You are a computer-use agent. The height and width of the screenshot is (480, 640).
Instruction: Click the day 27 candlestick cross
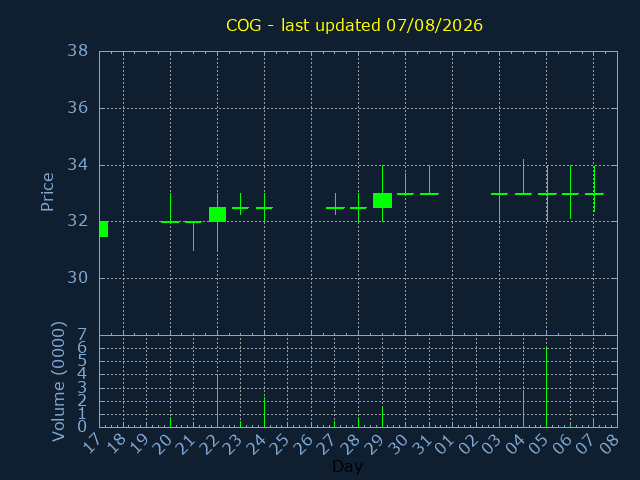click(335, 204)
